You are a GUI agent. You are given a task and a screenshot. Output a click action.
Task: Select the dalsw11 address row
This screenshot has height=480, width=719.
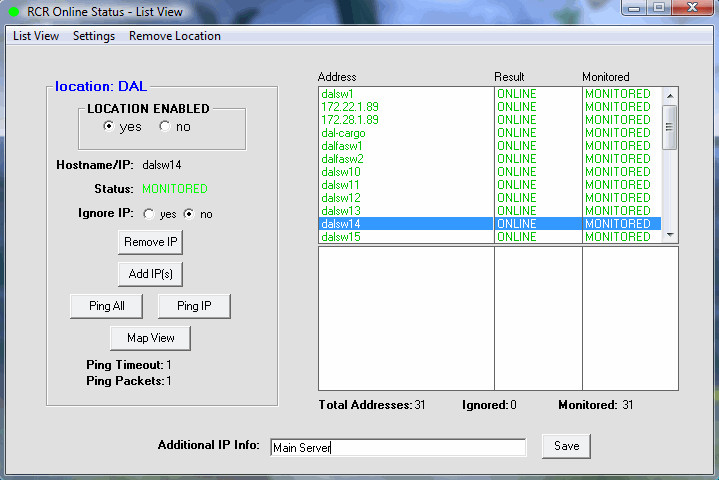pos(490,185)
